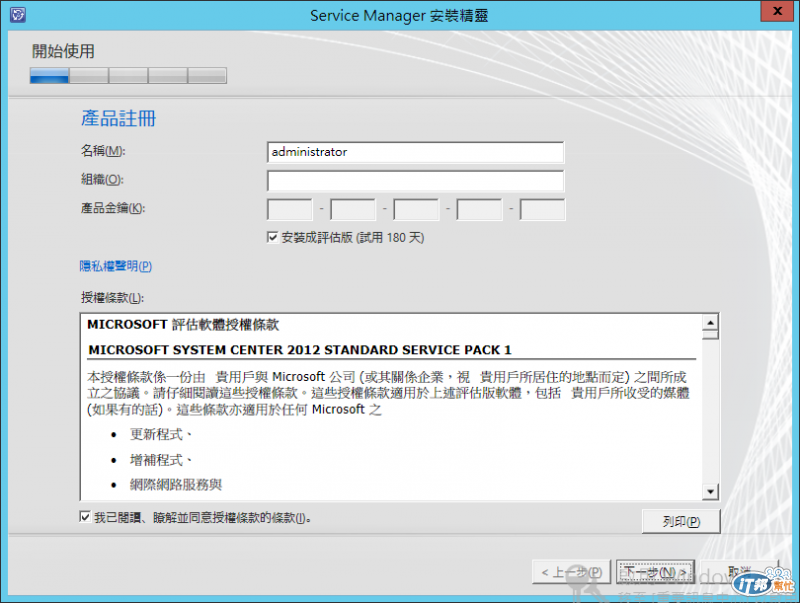This screenshot has width=800, height=603.
Task: Click the 名稱 name field with administrator
Action: tap(415, 152)
